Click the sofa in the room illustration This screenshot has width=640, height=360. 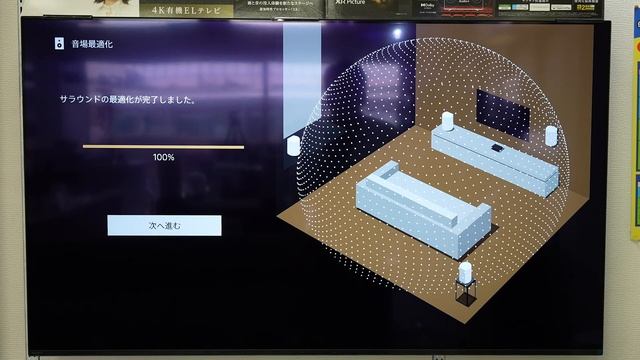point(424,209)
